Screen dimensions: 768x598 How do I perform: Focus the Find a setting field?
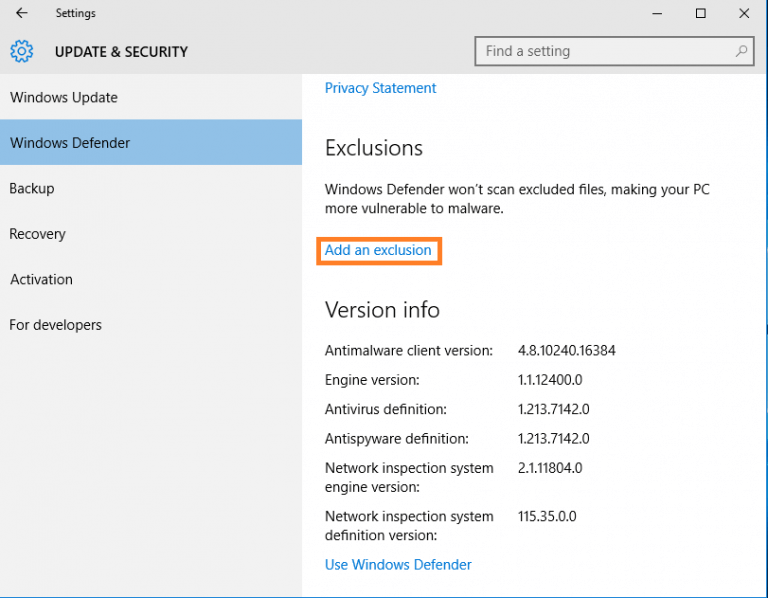point(614,51)
